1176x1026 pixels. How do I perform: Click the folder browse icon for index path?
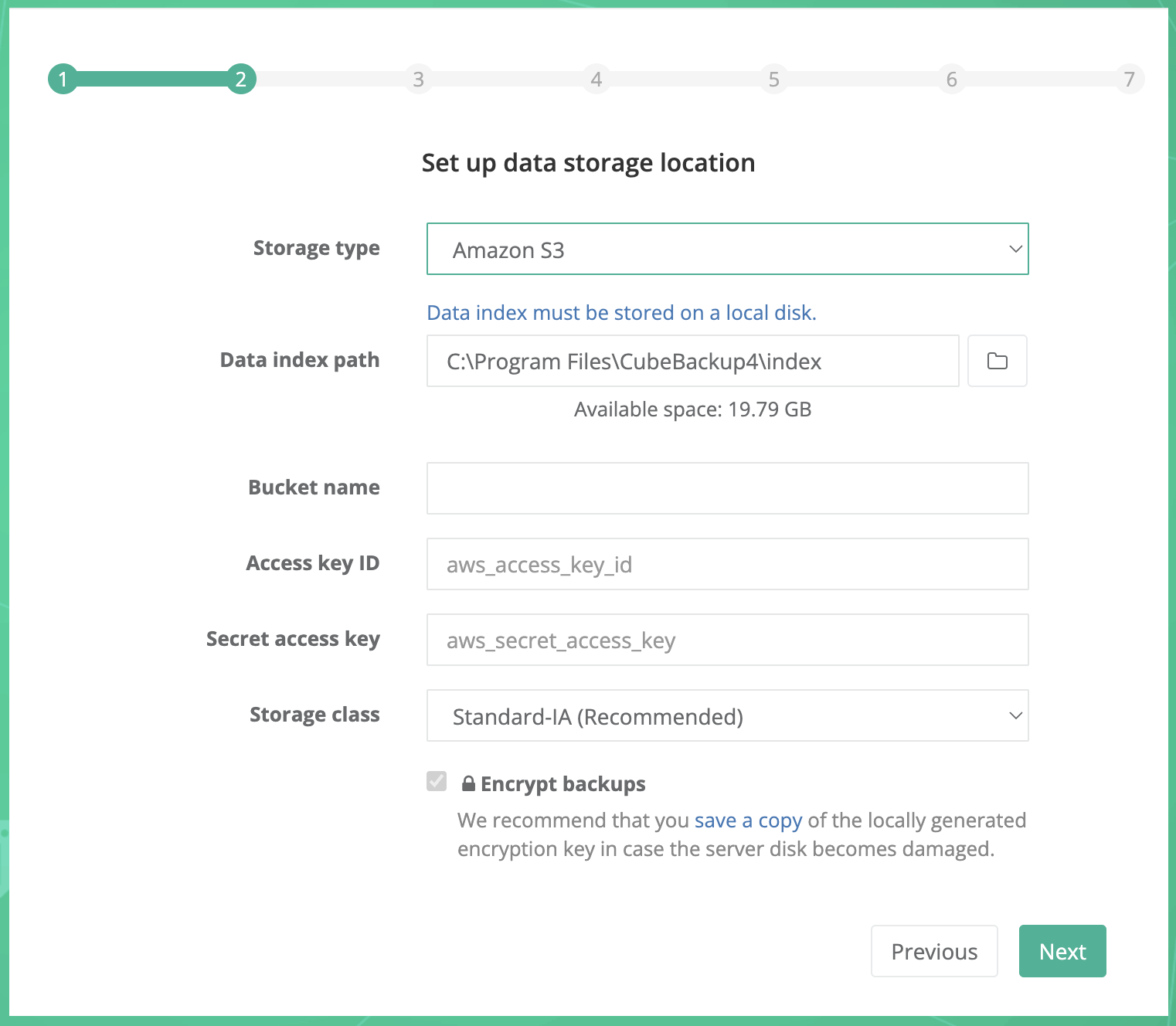point(997,361)
